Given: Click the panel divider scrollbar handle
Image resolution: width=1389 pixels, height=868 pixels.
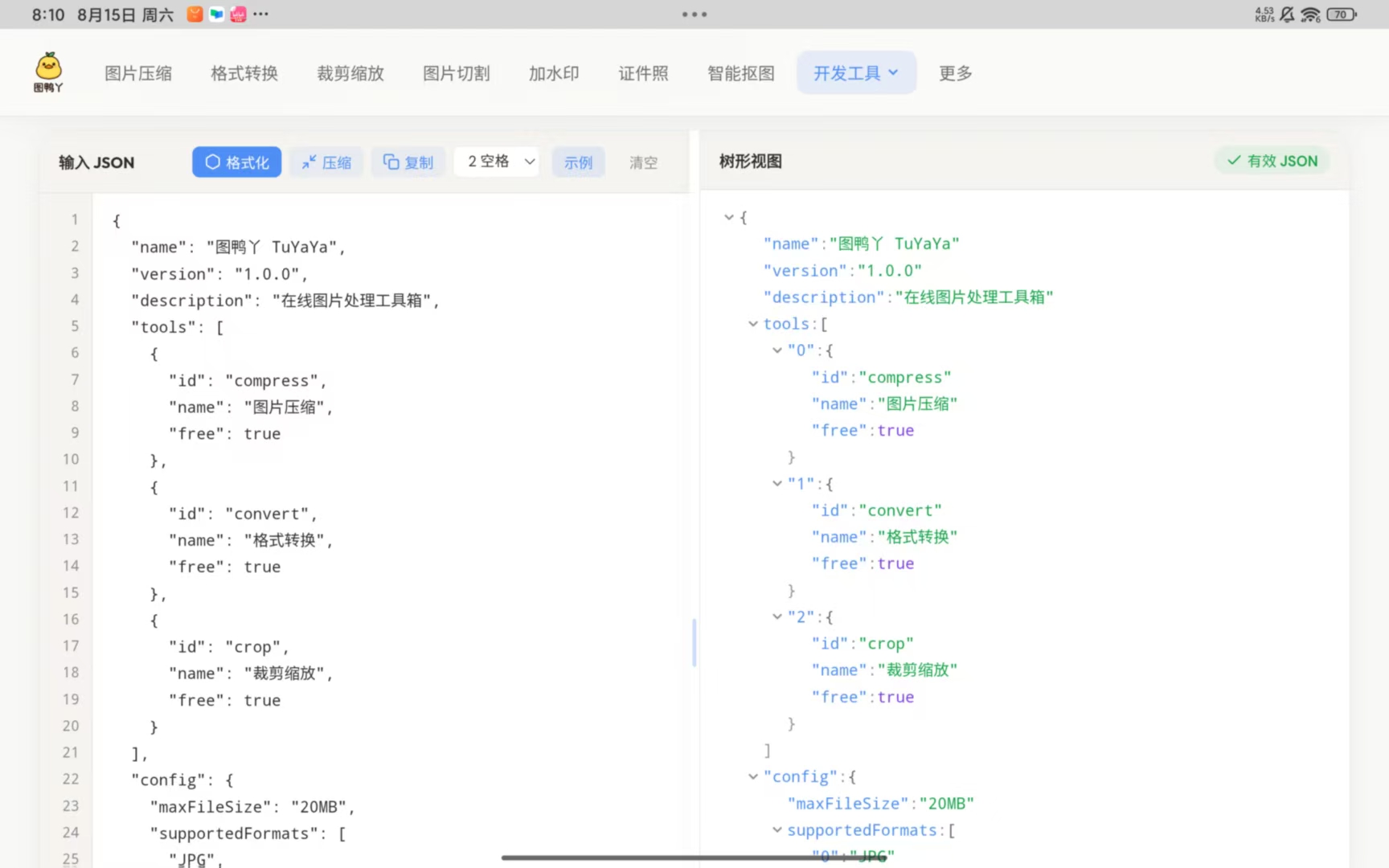Looking at the screenshot, I should (694, 642).
